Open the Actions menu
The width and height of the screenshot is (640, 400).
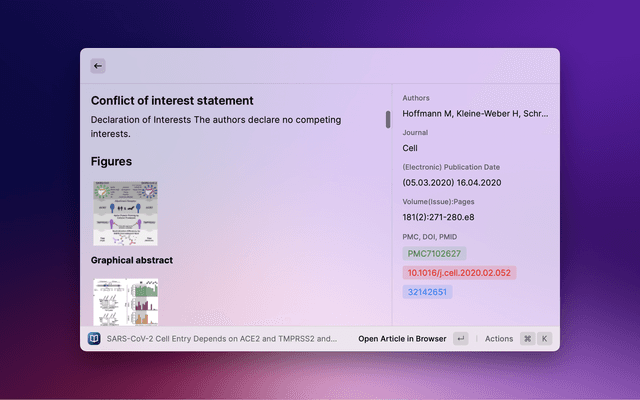498,339
